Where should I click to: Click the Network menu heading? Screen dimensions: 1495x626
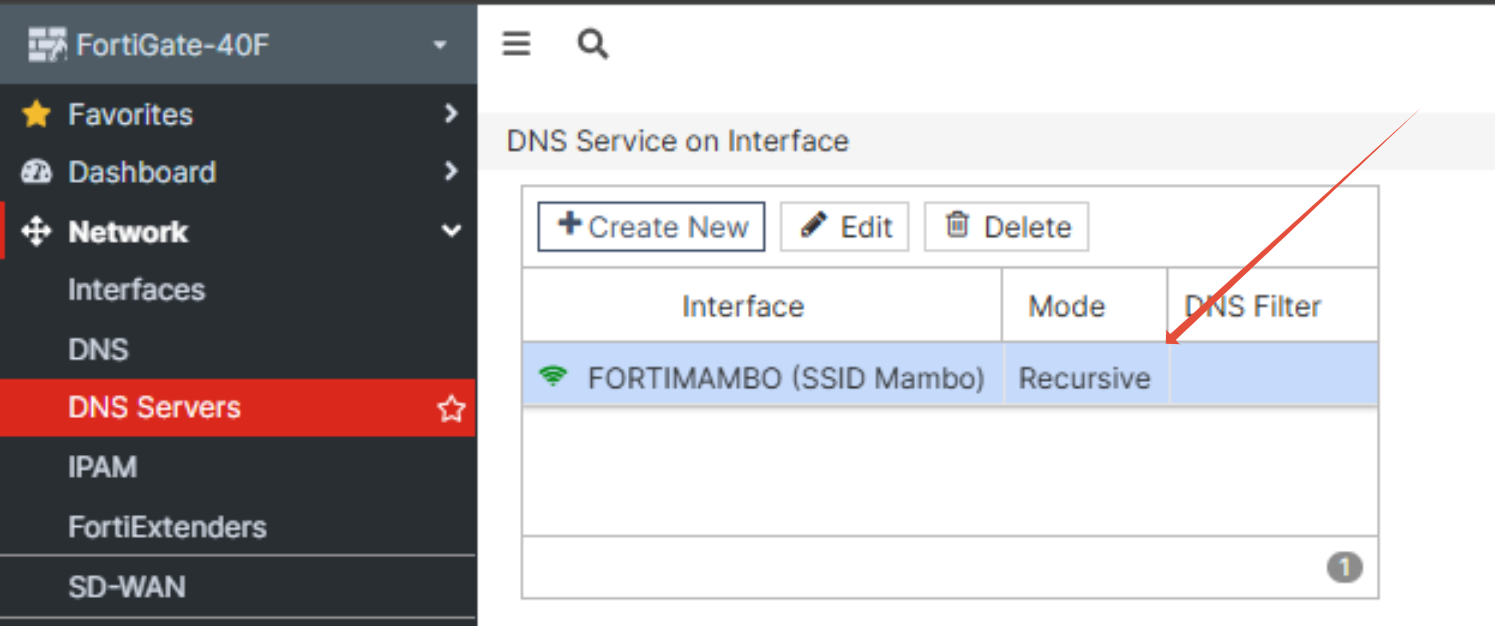(128, 232)
